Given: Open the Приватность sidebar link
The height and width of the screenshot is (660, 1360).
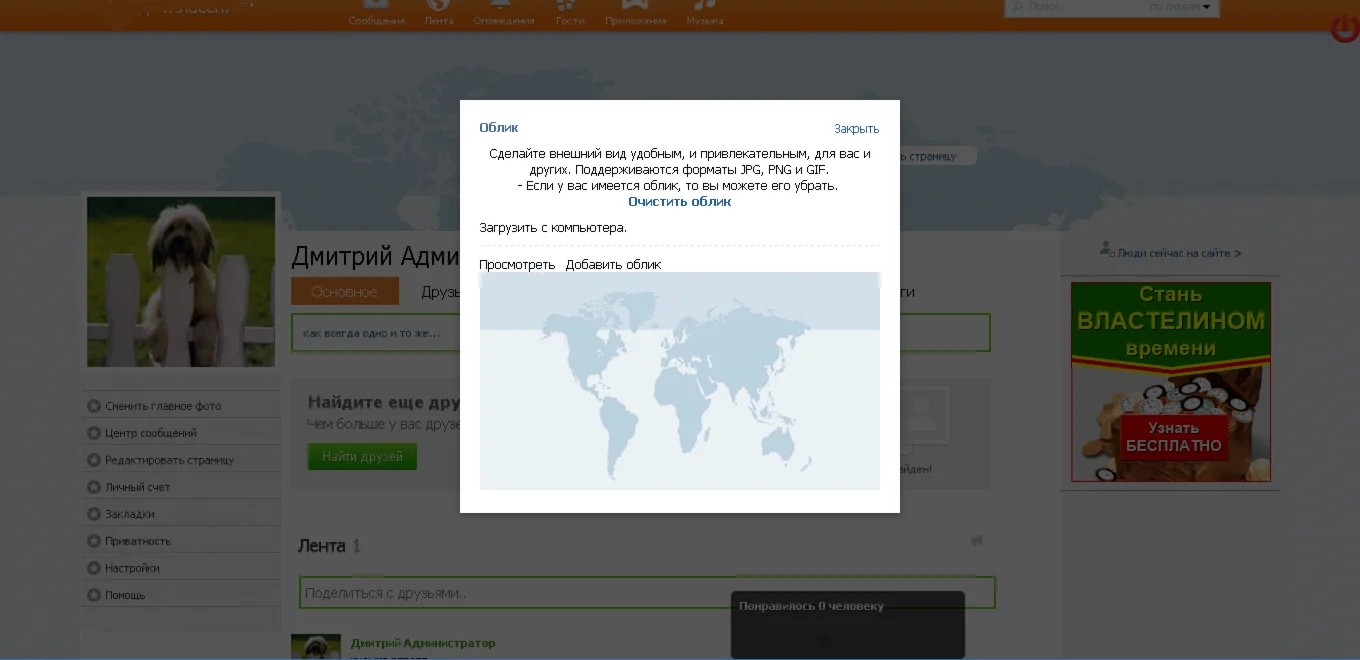Looking at the screenshot, I should click(138, 541).
